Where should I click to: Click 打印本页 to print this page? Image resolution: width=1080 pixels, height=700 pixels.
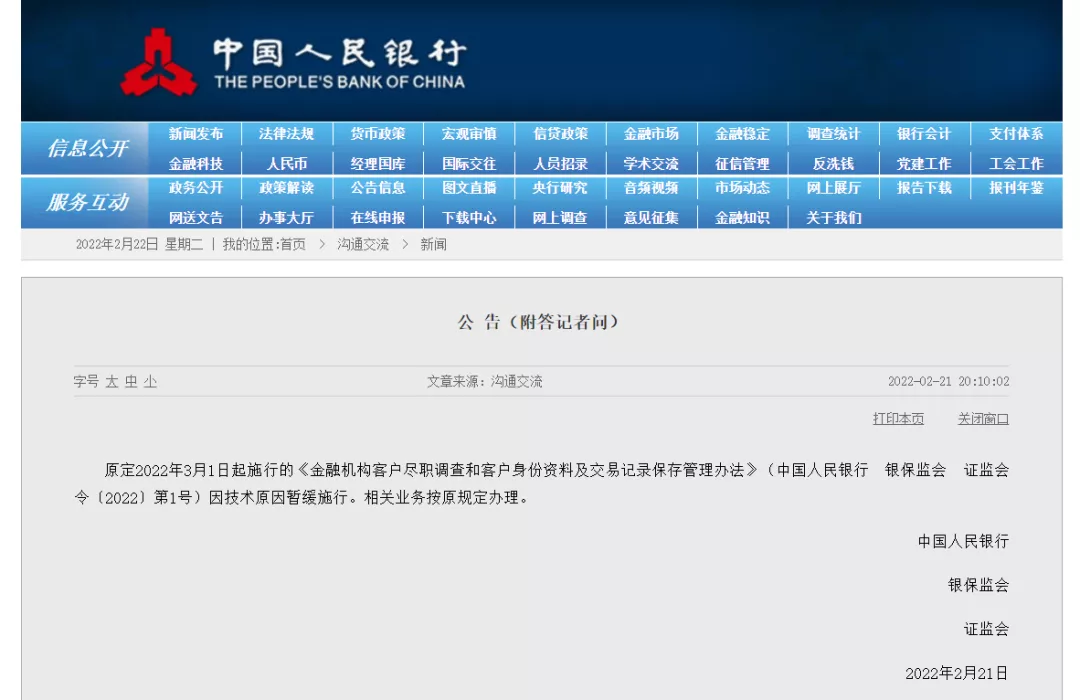[x=897, y=419]
